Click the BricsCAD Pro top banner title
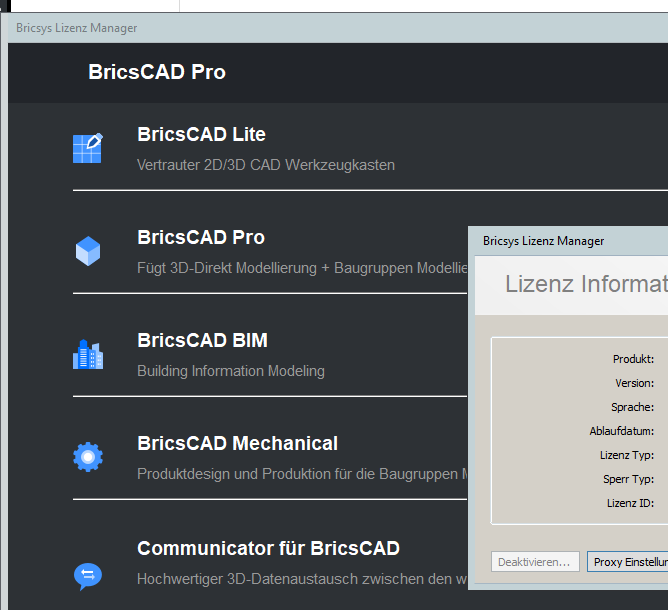The image size is (668, 610). pos(157,72)
